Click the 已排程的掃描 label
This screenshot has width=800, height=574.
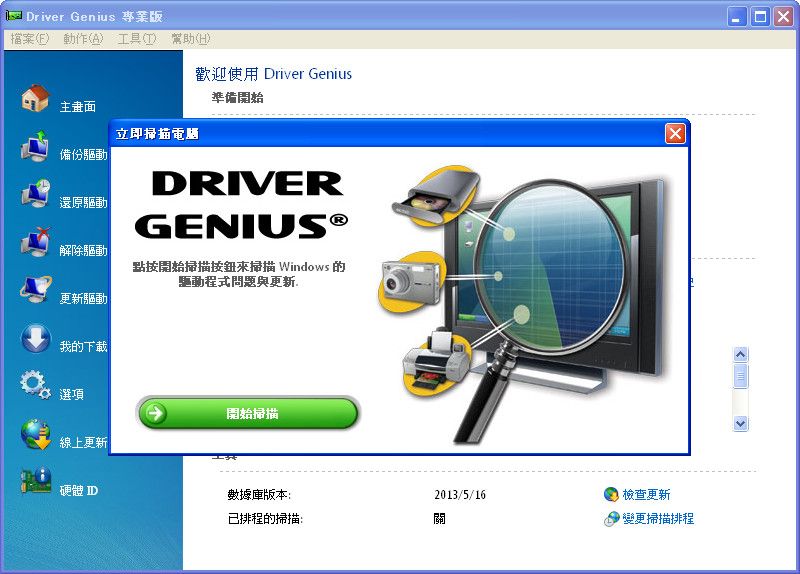[265, 519]
